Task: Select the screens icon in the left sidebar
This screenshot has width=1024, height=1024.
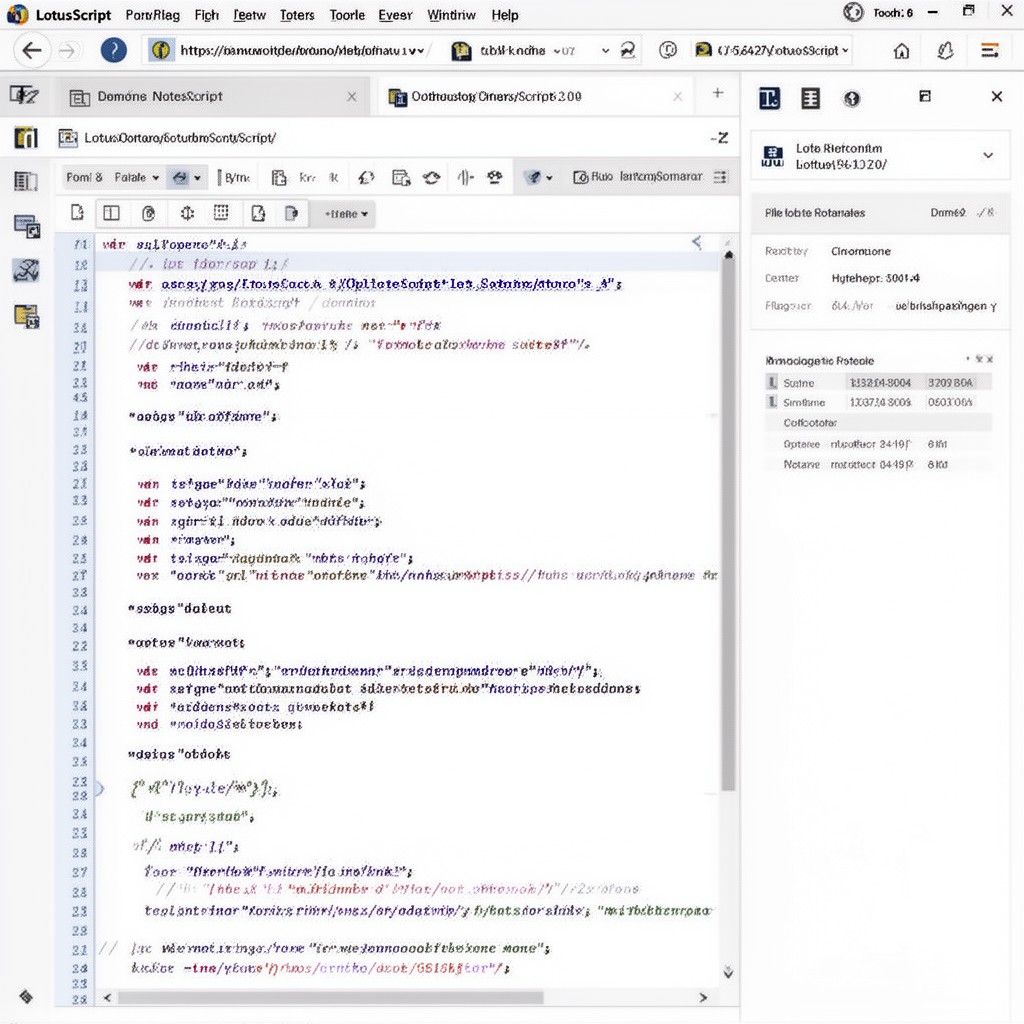Action: tap(27, 226)
